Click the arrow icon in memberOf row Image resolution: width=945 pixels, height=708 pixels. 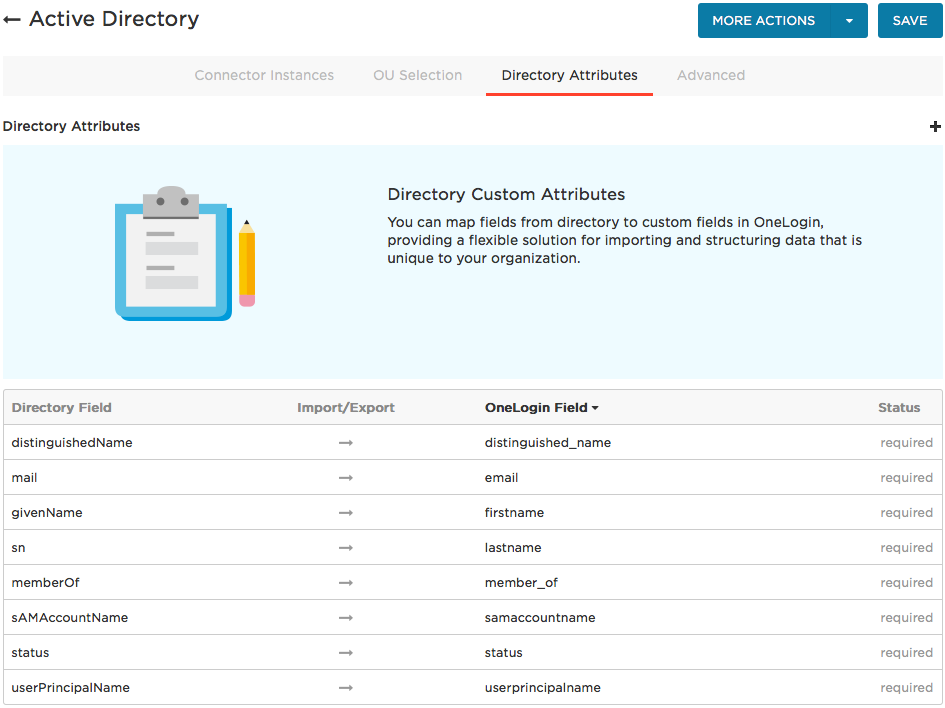pos(345,583)
